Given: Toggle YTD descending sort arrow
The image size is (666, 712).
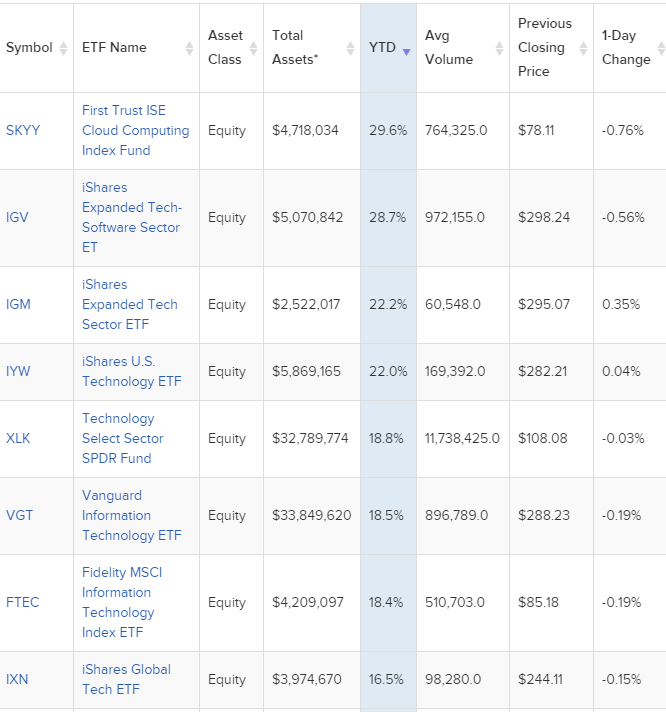Looking at the screenshot, I should pos(406,49).
